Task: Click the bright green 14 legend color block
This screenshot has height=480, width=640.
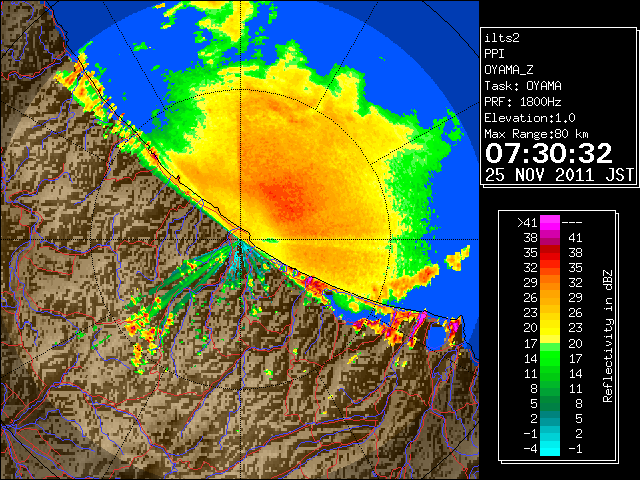Action: tap(550, 358)
